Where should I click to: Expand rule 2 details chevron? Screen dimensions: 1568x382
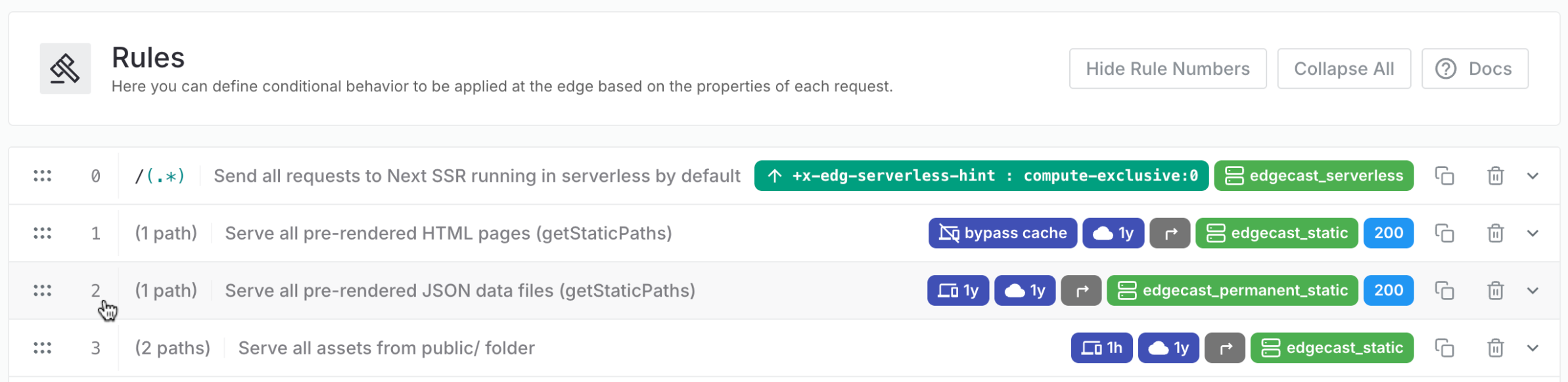tap(1533, 290)
